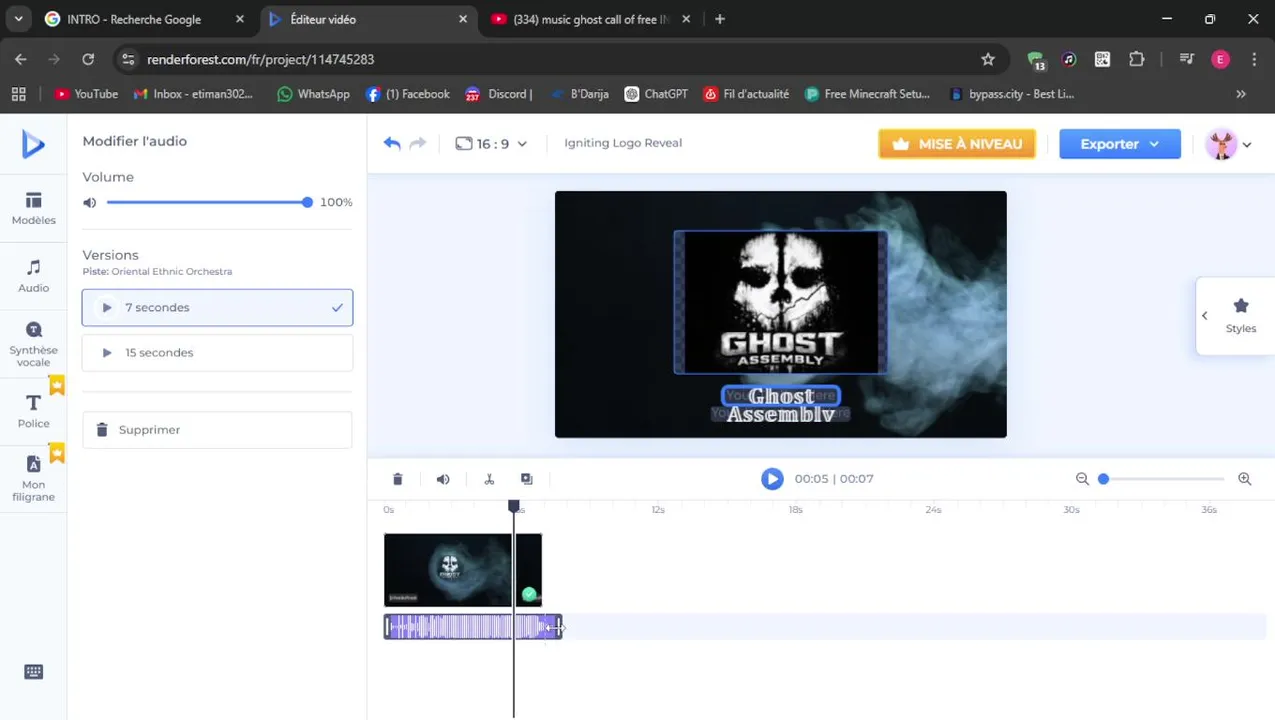Open Mon filigrane watermark panel
Screen dimensions: 1275x720
point(33,477)
